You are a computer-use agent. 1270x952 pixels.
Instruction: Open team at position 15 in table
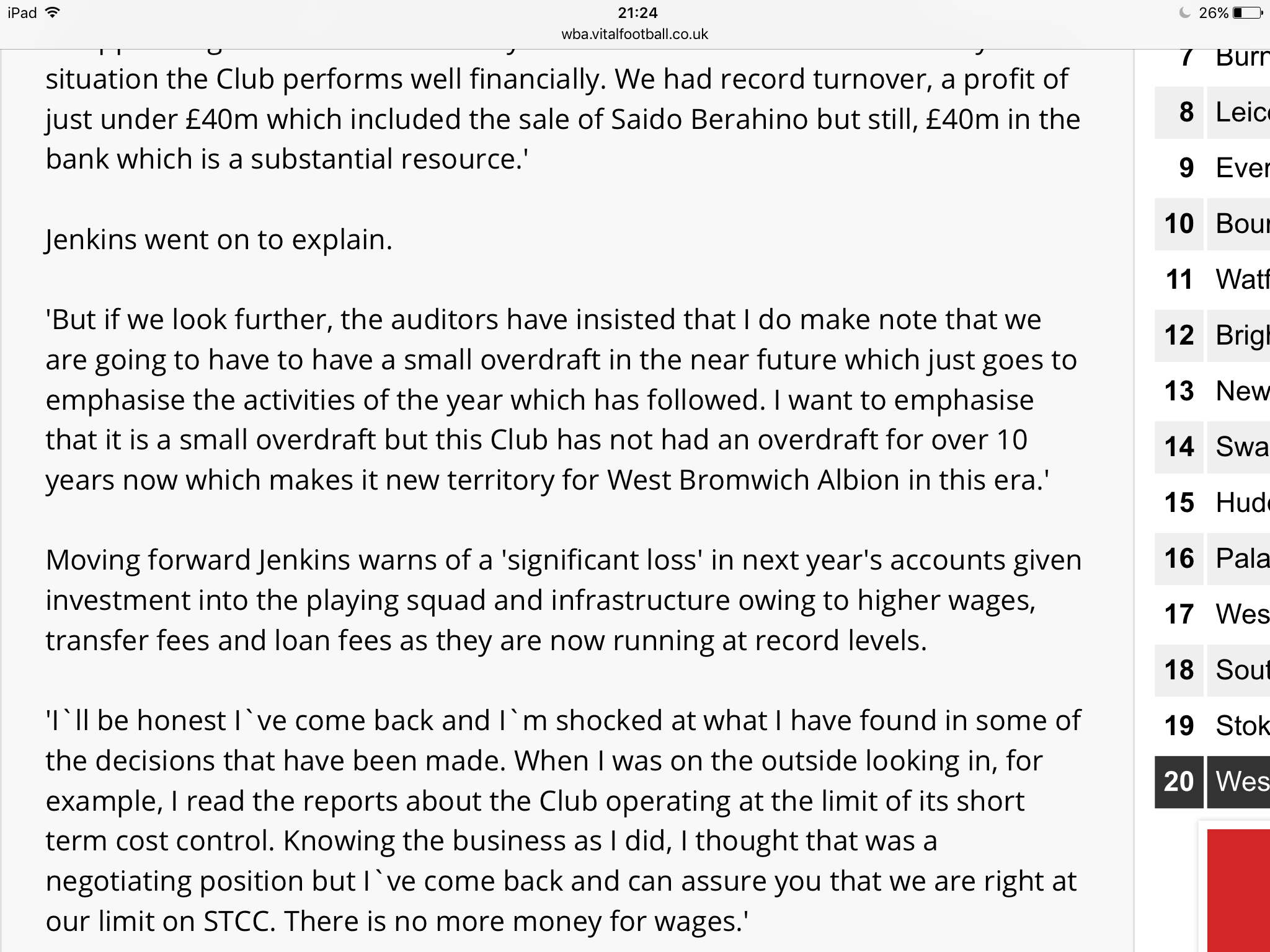[1212, 503]
